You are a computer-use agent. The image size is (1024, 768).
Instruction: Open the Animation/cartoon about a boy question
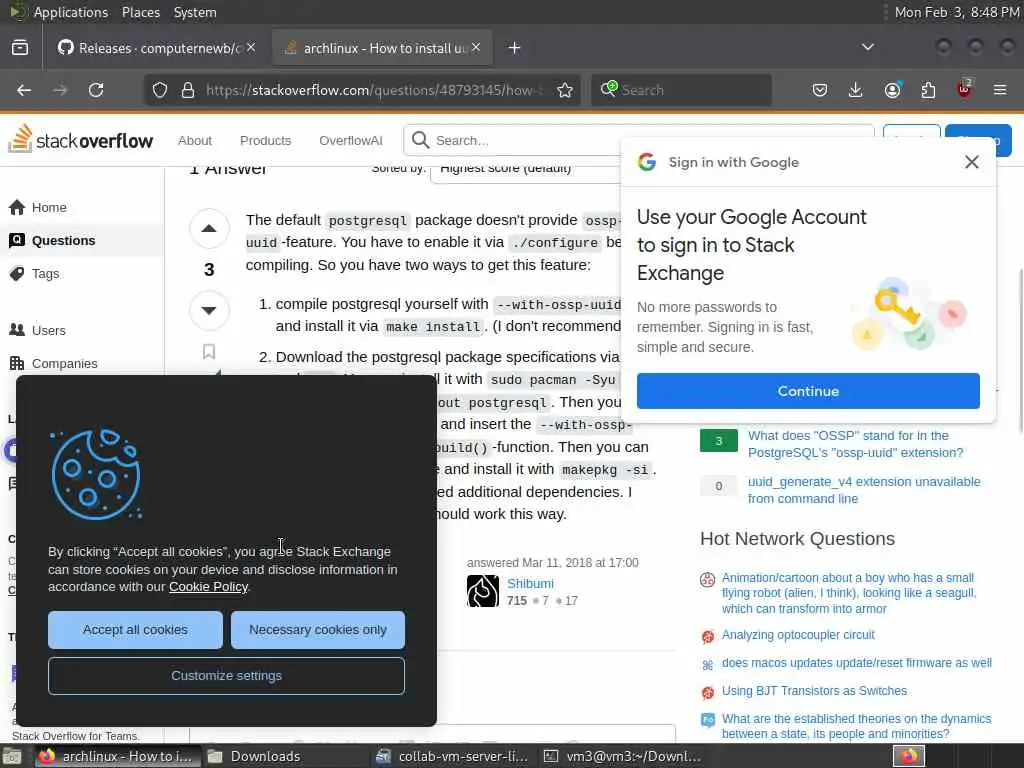pyautogui.click(x=849, y=593)
